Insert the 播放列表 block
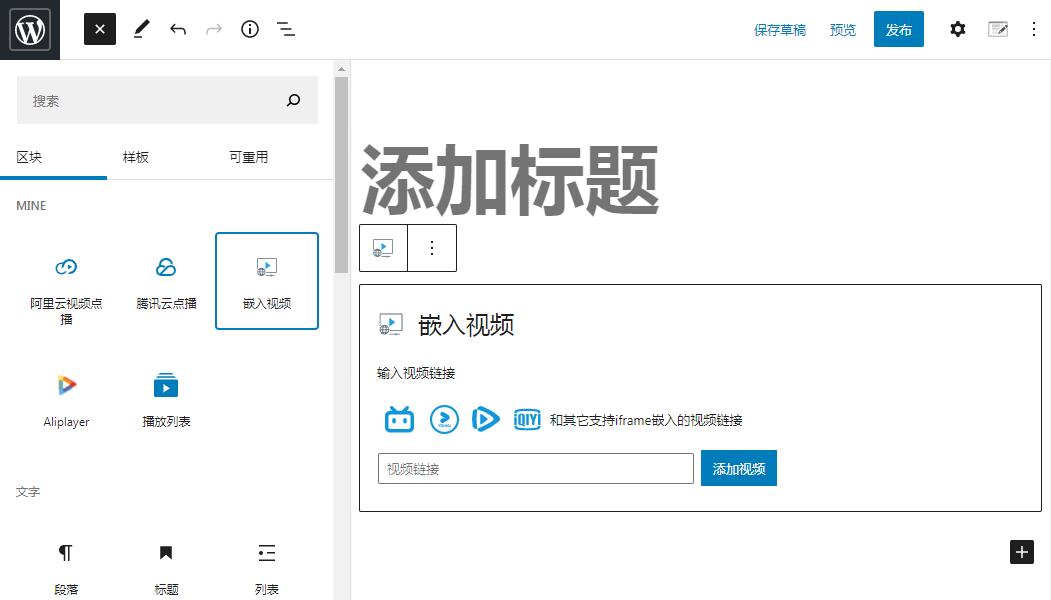Viewport: 1051px width, 600px height. 166,400
